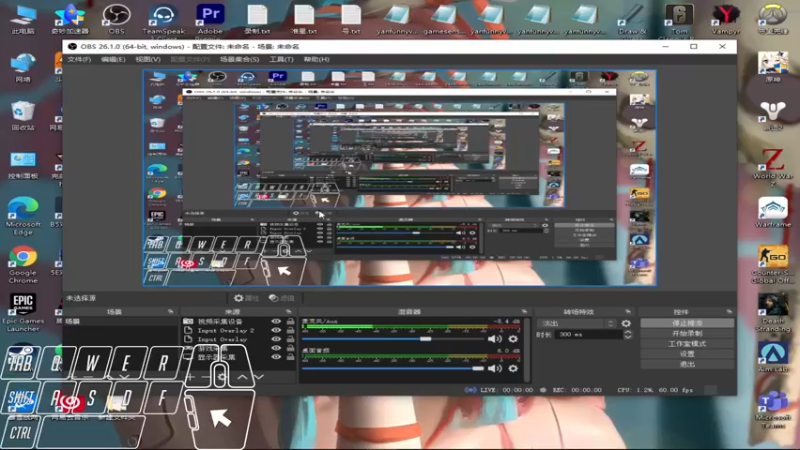This screenshot has width=800, height=450.
Task: Open source 属性 properties button
Action: (x=246, y=298)
